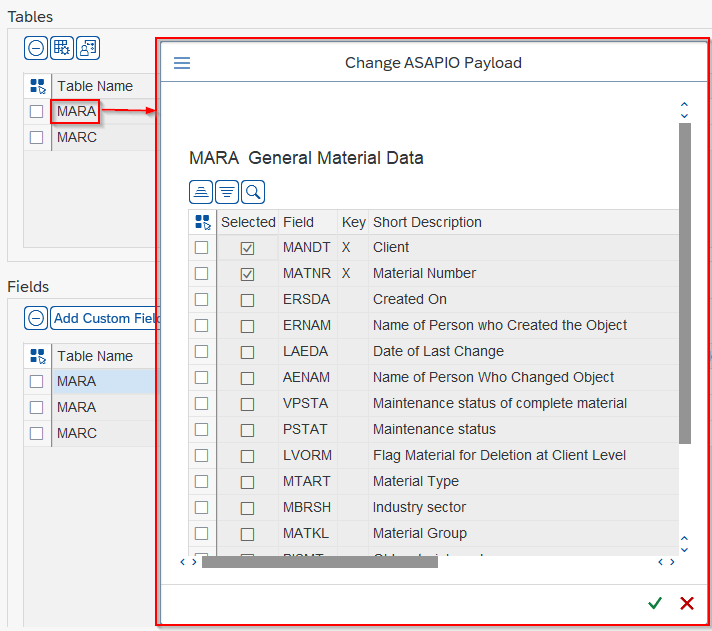Screen dimensions: 712x631
Task: Click the MARC row in Fields
Action: [x=105, y=434]
